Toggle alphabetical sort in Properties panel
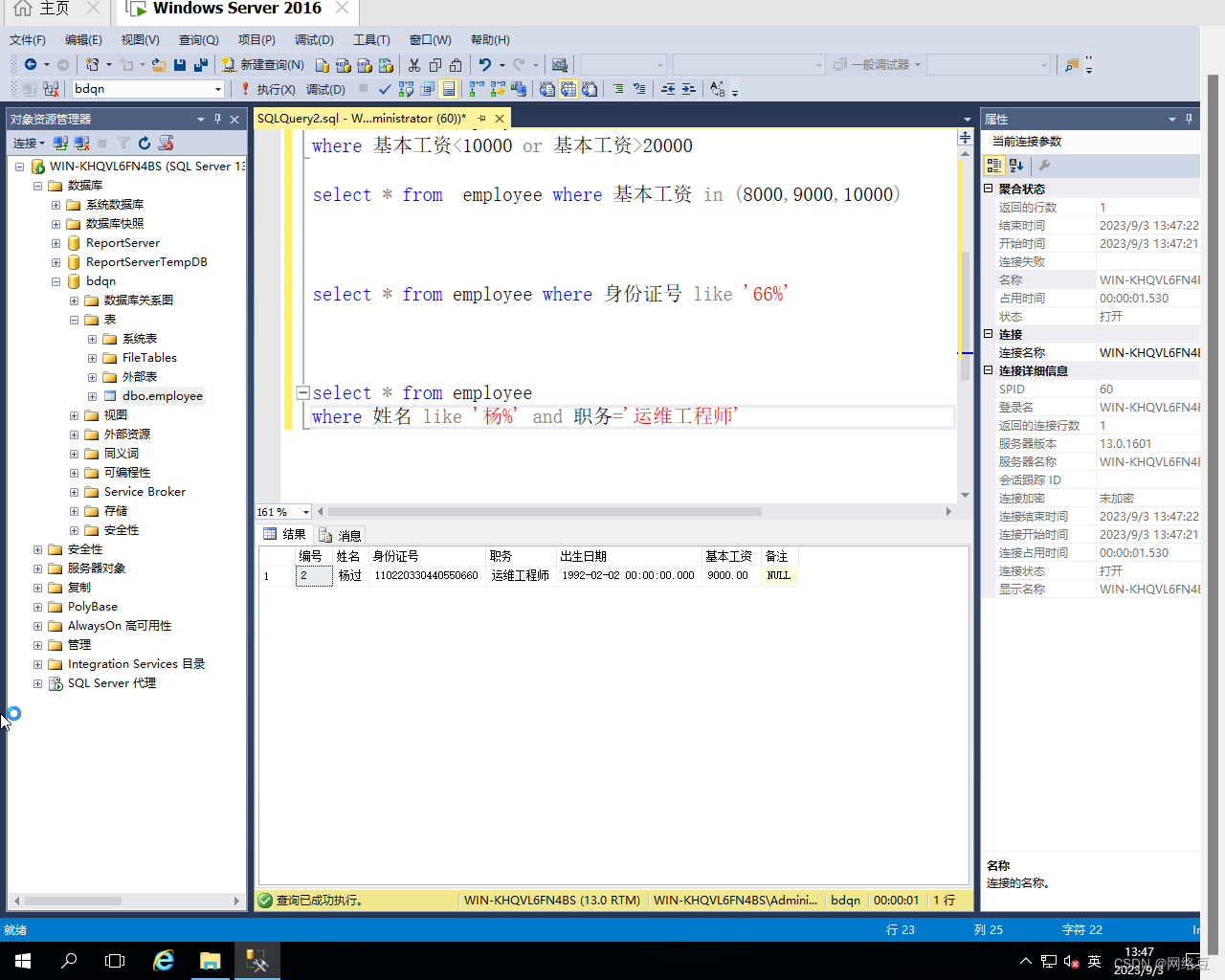This screenshot has width=1225, height=980. click(x=1016, y=165)
